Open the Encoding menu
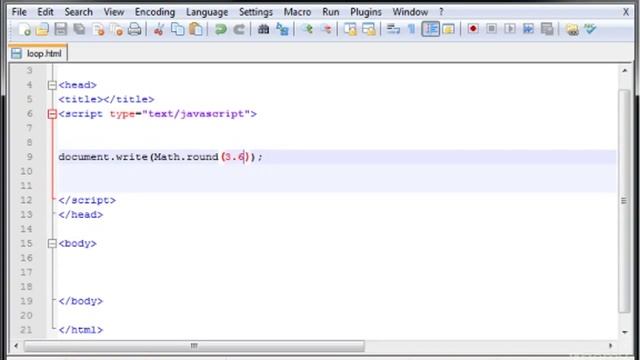Image resolution: width=640 pixels, height=360 pixels. tap(155, 12)
